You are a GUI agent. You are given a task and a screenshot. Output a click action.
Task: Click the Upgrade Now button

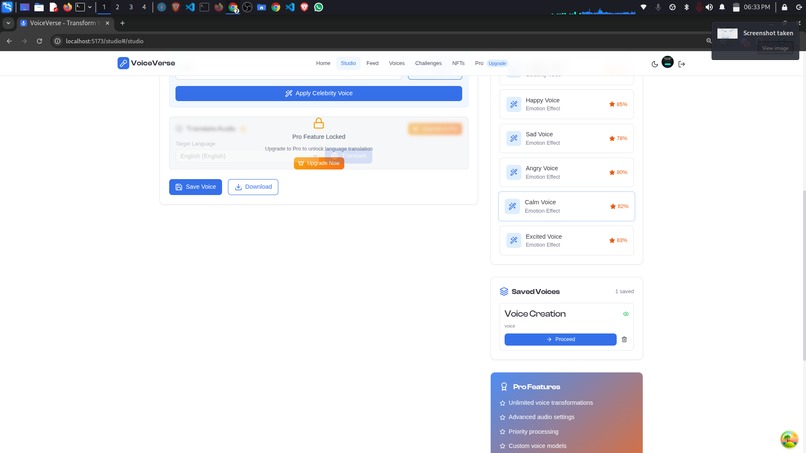[319, 163]
